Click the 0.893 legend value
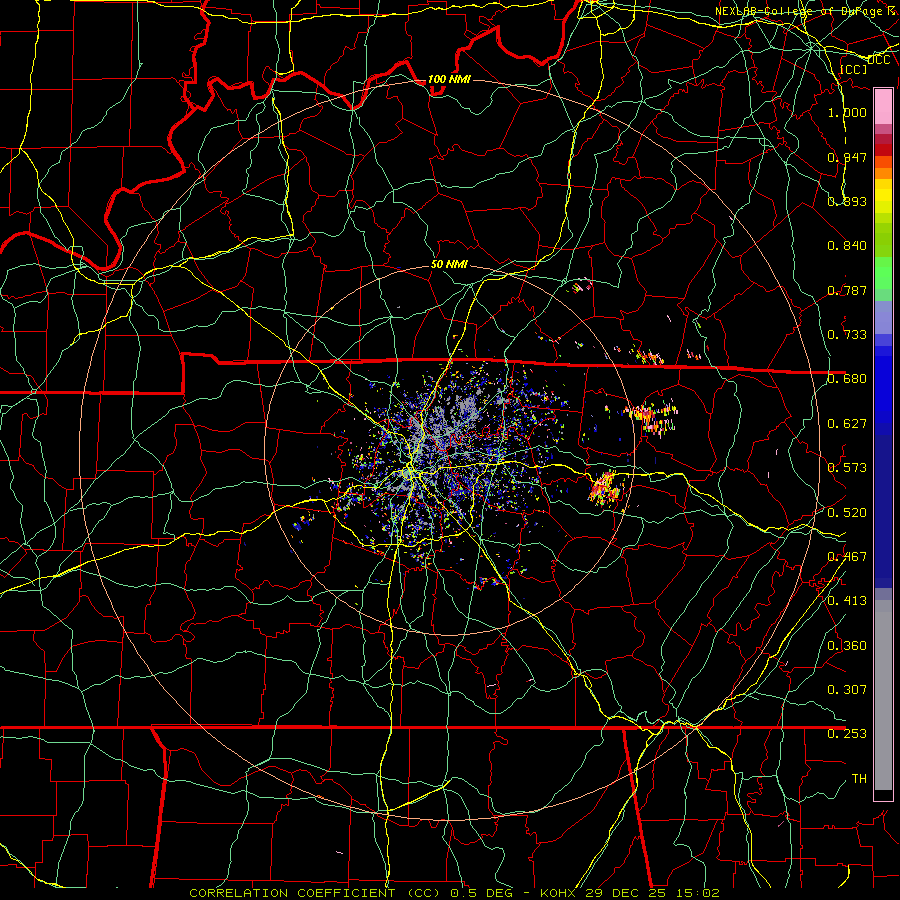900x900 pixels. click(x=847, y=201)
